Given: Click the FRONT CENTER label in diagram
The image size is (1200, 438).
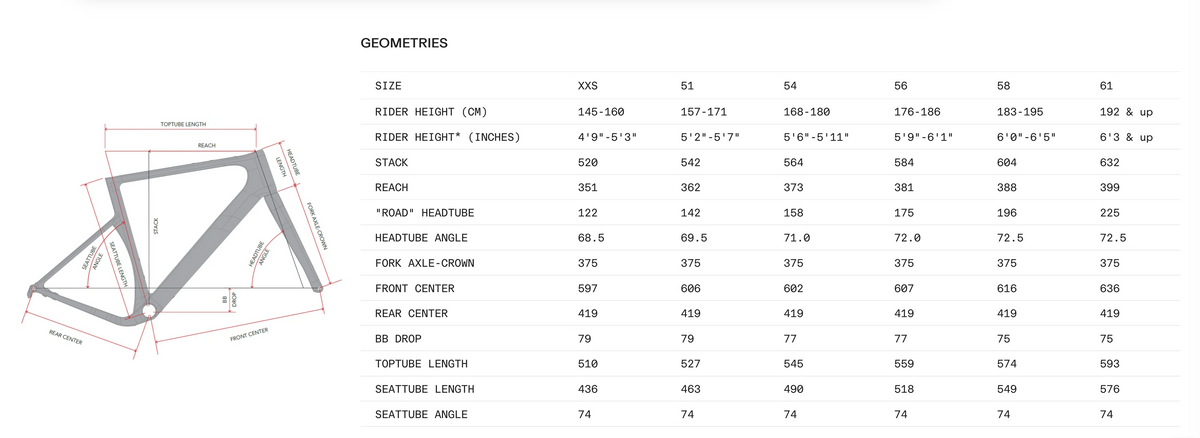Looking at the screenshot, I should coord(249,334).
